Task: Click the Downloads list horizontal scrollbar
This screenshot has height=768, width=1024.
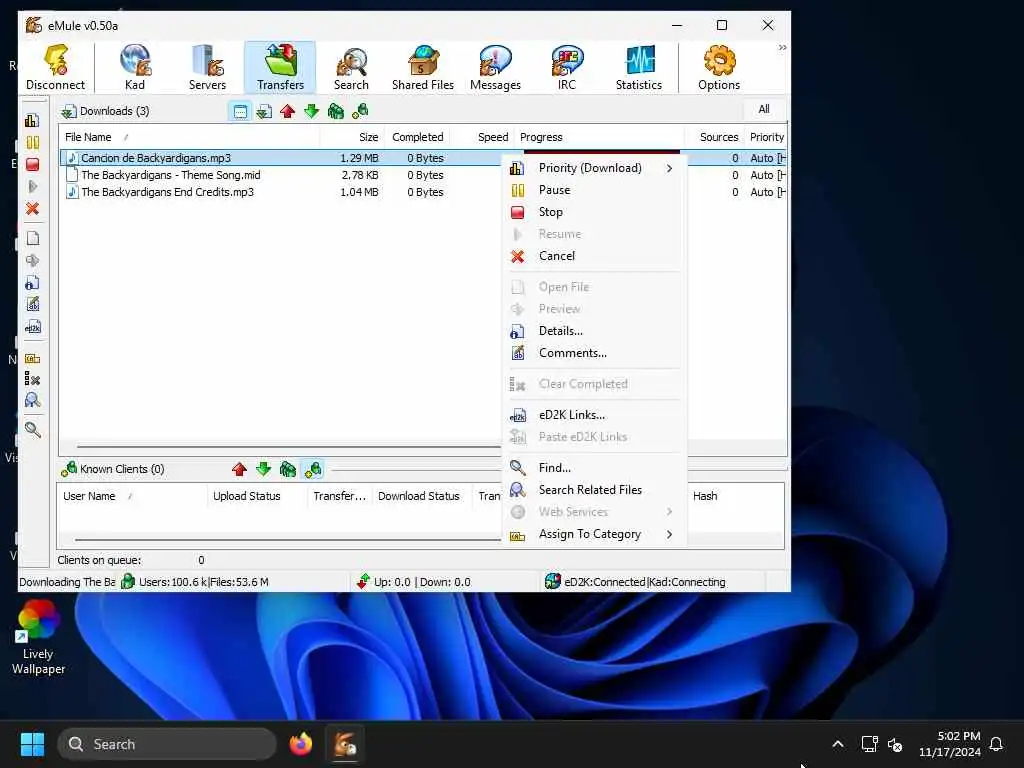Action: (x=287, y=447)
